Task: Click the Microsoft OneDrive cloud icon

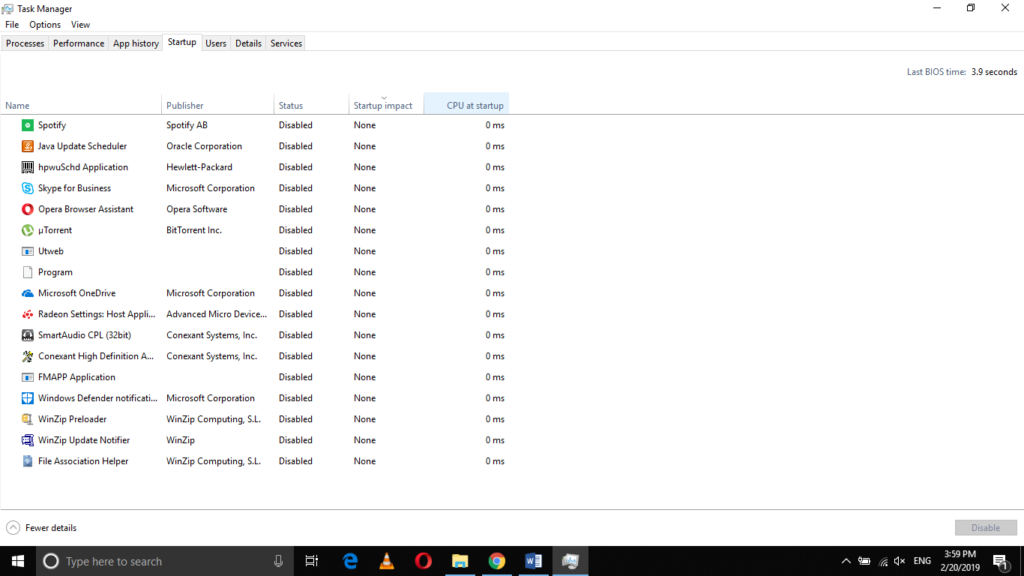Action: pyautogui.click(x=27, y=293)
